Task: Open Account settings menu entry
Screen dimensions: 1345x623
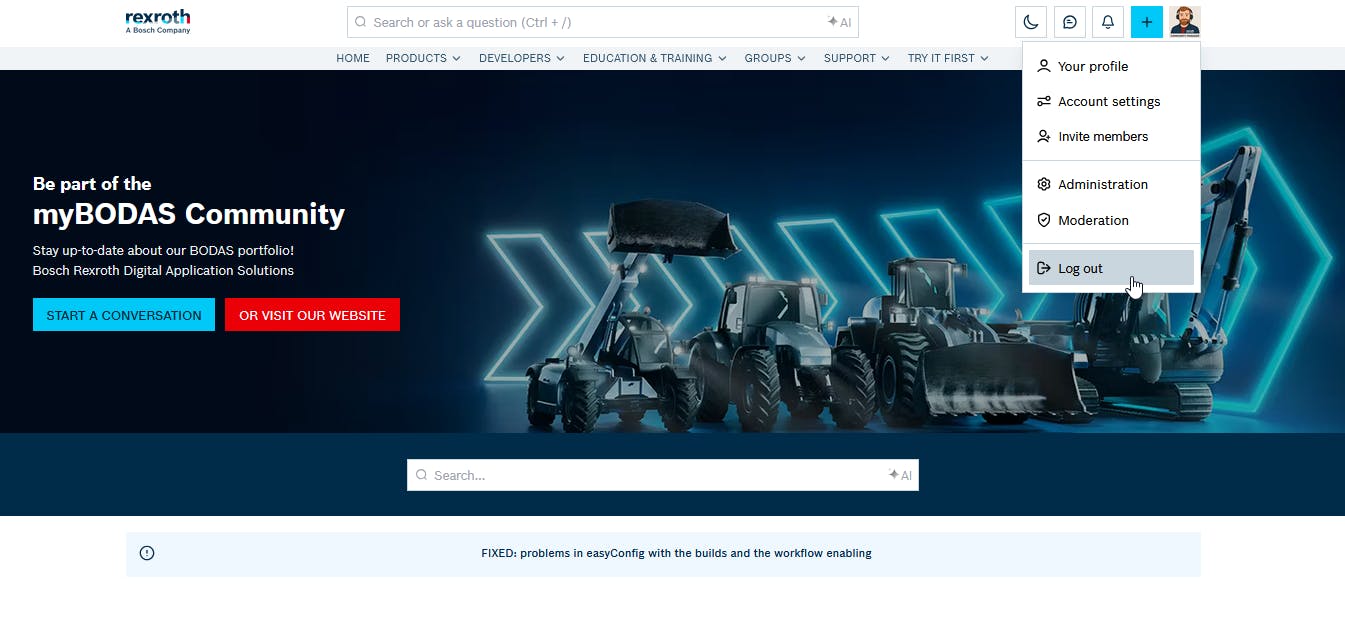Action: point(1111,101)
